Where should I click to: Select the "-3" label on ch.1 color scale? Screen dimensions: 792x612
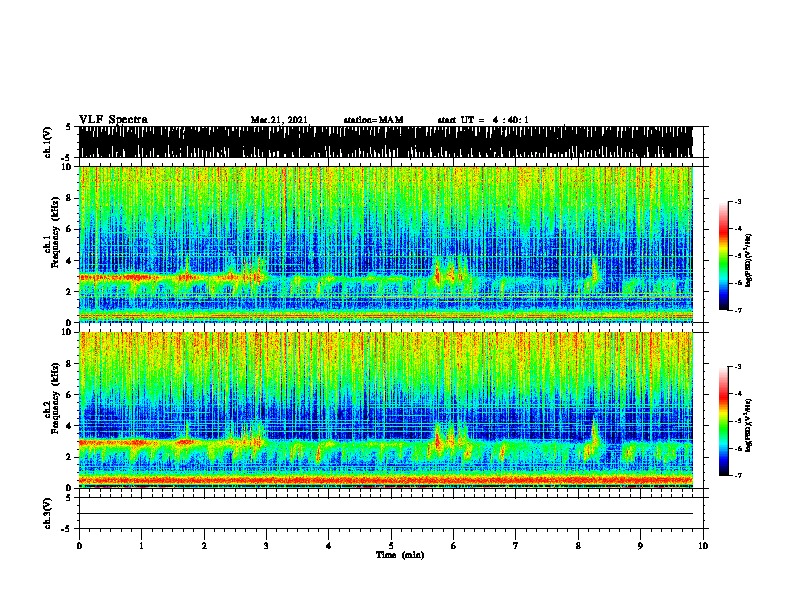738,201
